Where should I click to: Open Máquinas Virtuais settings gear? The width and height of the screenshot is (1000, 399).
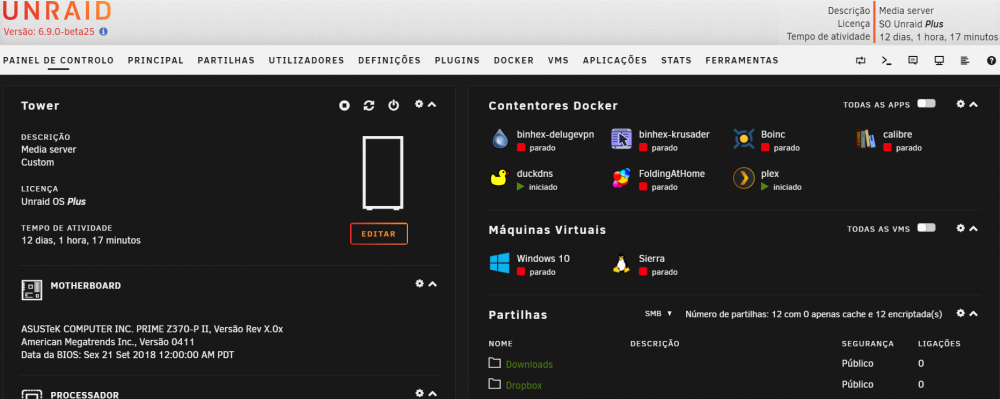click(960, 228)
